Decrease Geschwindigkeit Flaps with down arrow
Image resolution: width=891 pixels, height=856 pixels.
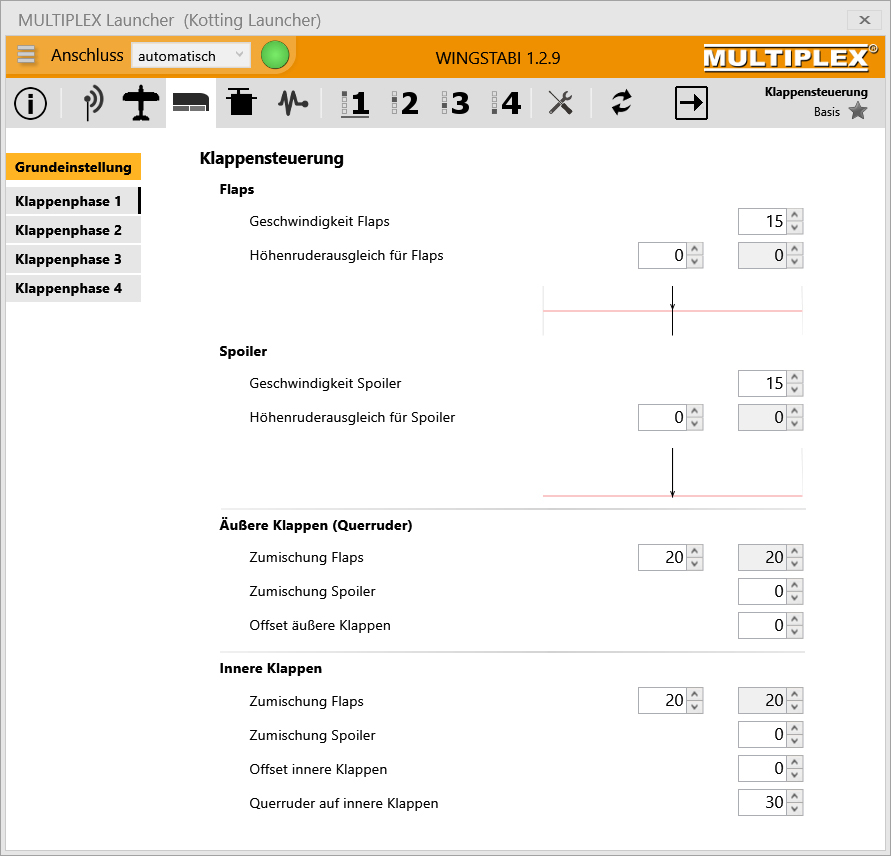point(795,228)
